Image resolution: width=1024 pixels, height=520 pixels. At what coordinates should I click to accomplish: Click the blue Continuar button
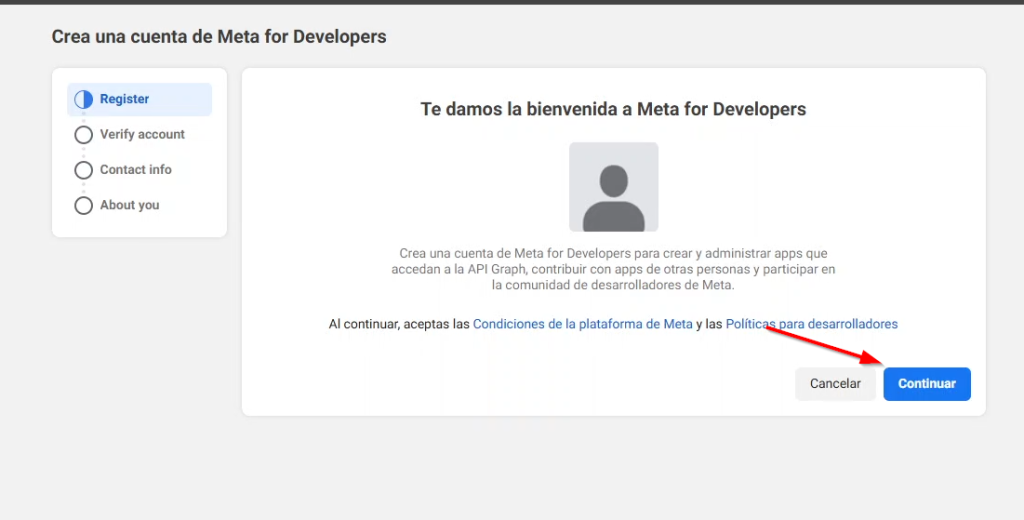point(927,384)
